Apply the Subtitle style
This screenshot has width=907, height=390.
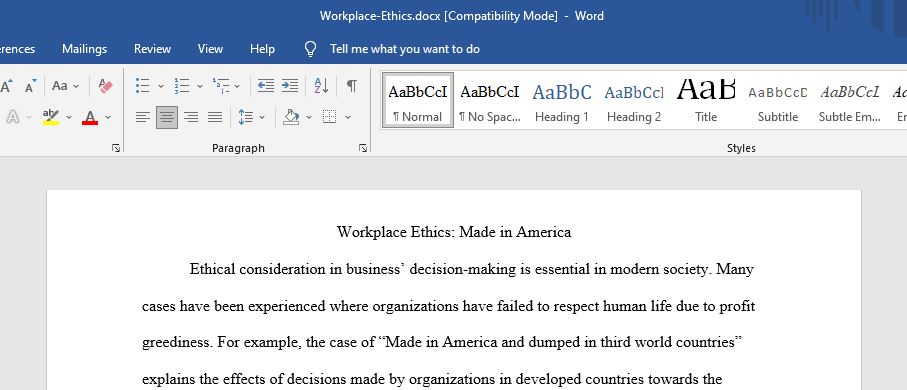click(778, 100)
